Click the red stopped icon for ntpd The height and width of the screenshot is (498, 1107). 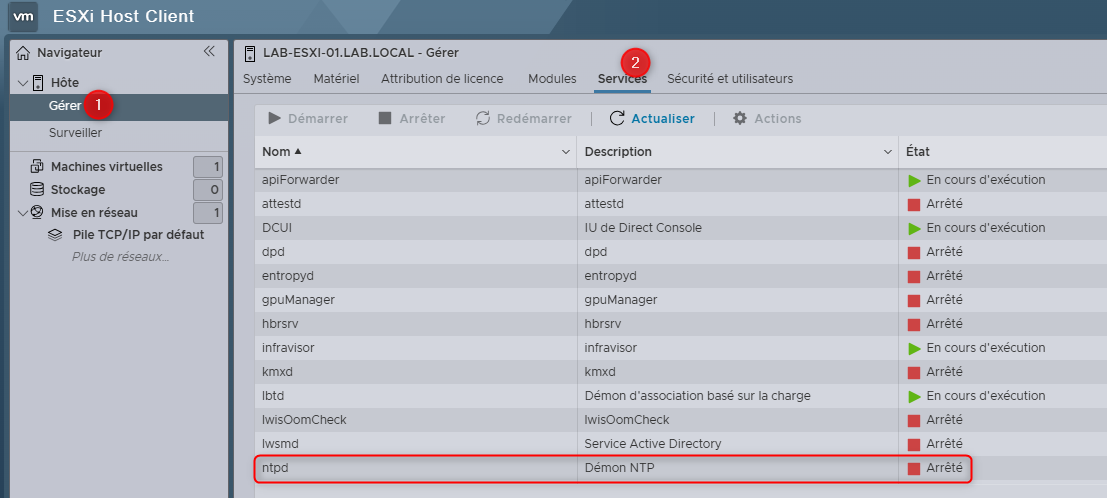pos(914,468)
